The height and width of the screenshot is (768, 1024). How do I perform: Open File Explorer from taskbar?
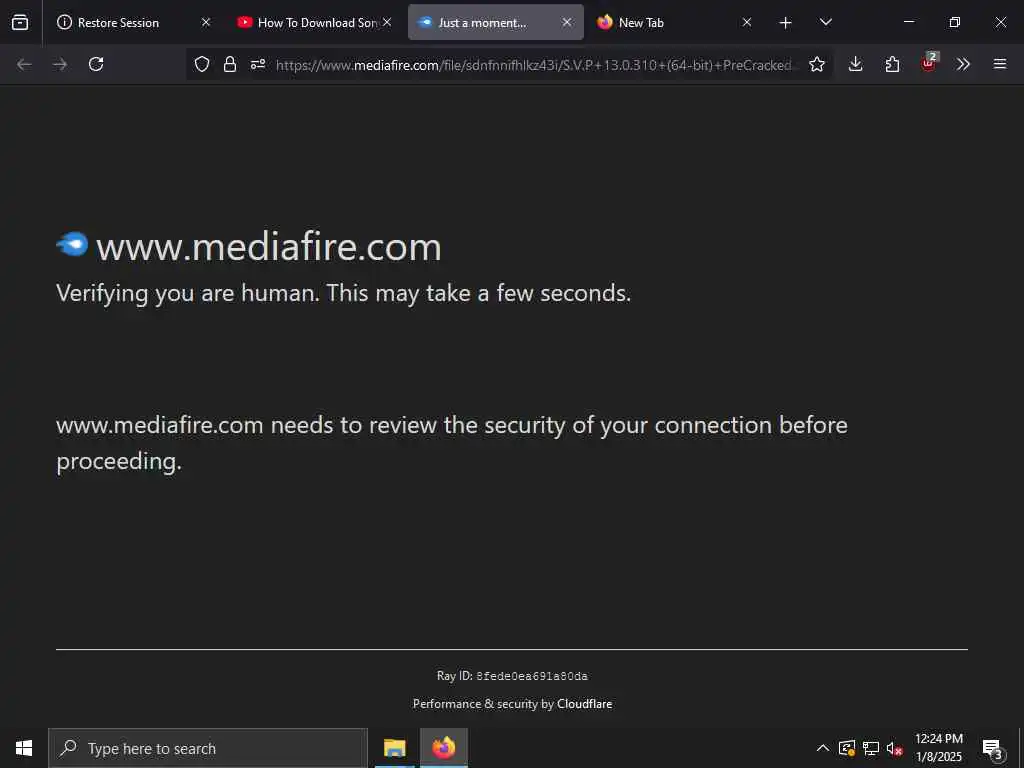394,748
